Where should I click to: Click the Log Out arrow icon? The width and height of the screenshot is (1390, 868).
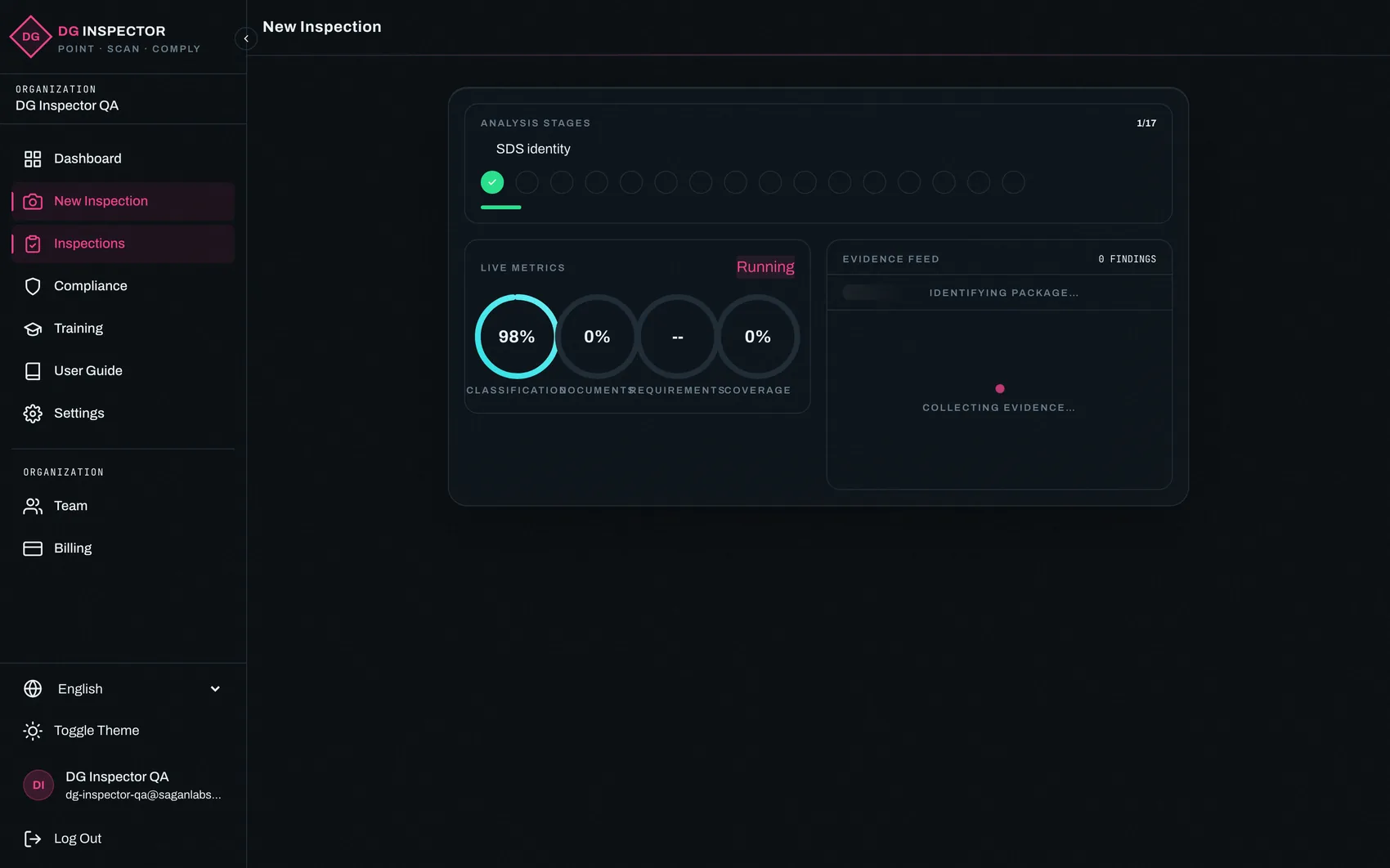coord(33,839)
